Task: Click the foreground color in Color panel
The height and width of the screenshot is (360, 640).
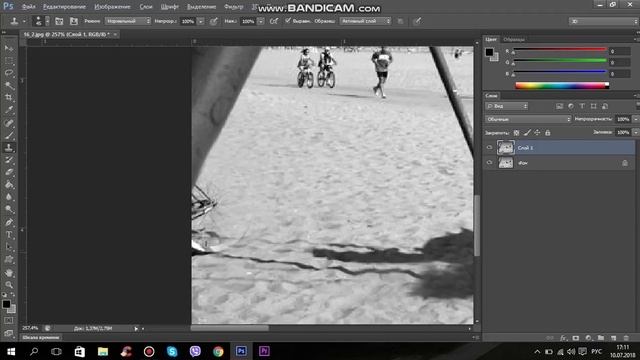Action: (489, 52)
